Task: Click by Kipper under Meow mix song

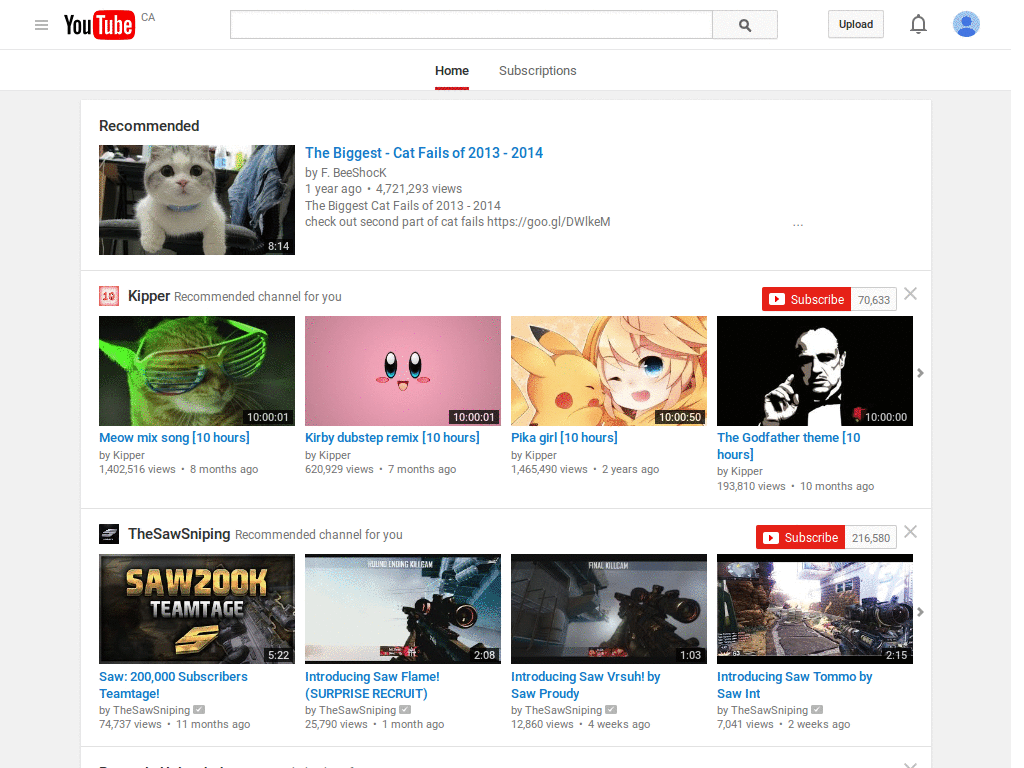Action: point(122,455)
